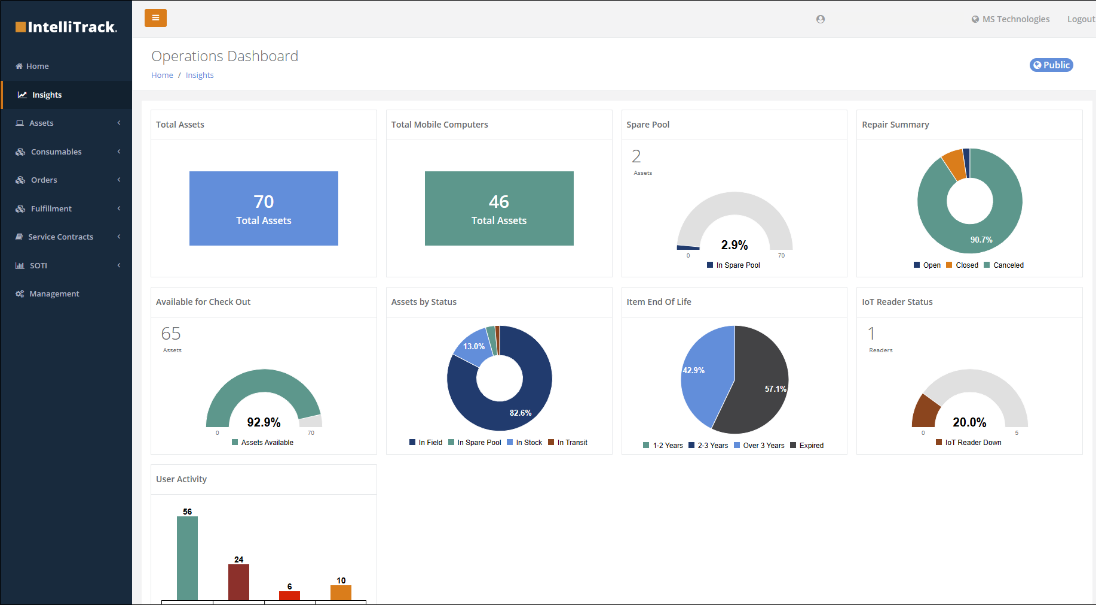Toggle Assets Available legend swatch
Viewport: 1096px width, 605px height.
pyautogui.click(x=235, y=443)
